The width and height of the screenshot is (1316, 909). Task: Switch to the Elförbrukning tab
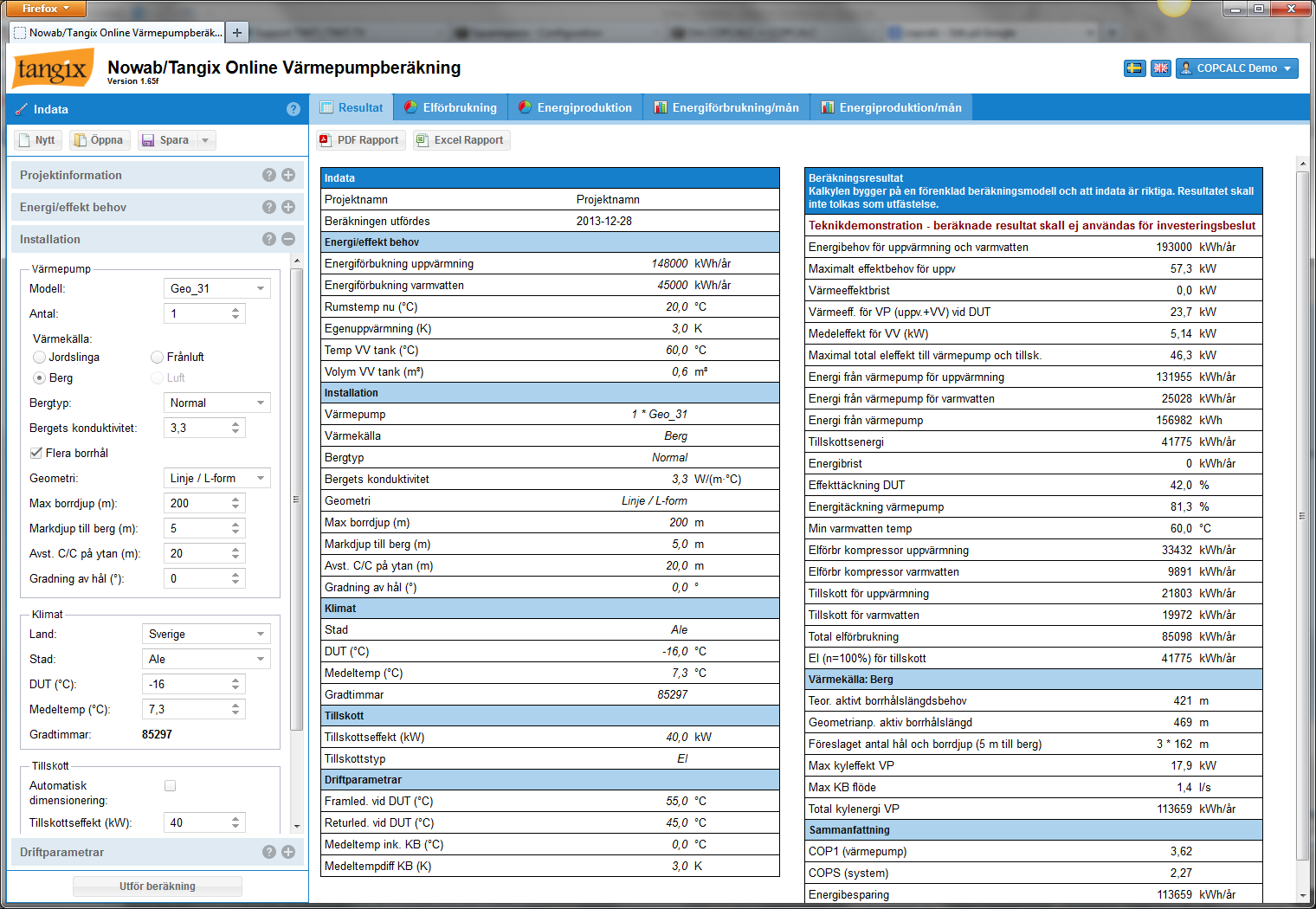(x=450, y=107)
